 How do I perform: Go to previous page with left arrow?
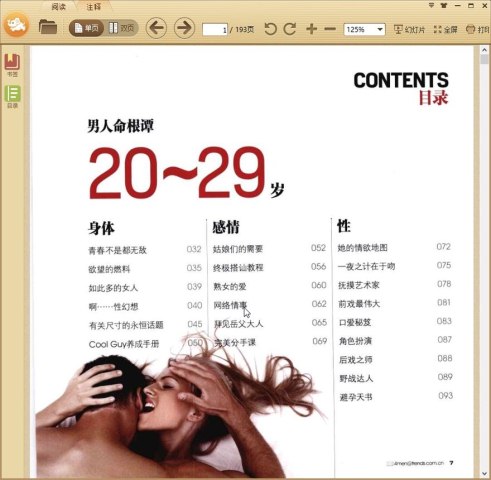point(156,28)
